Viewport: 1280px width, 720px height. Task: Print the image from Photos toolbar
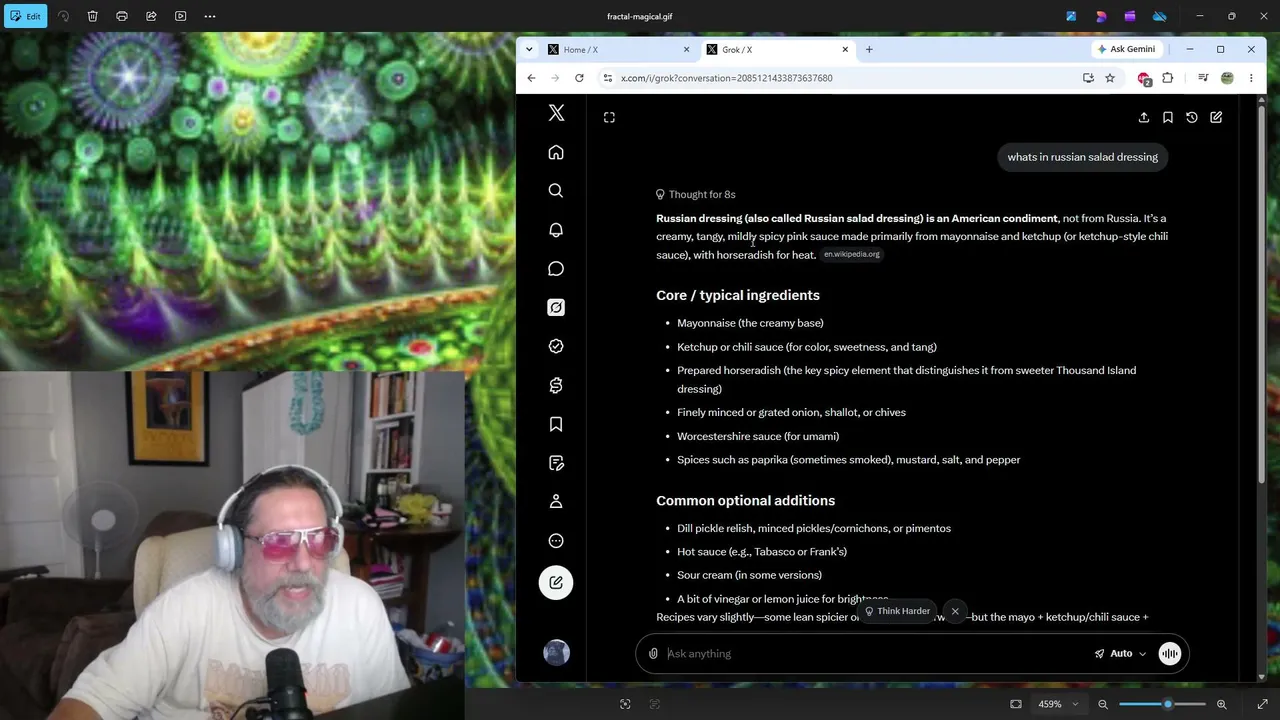tap(122, 16)
